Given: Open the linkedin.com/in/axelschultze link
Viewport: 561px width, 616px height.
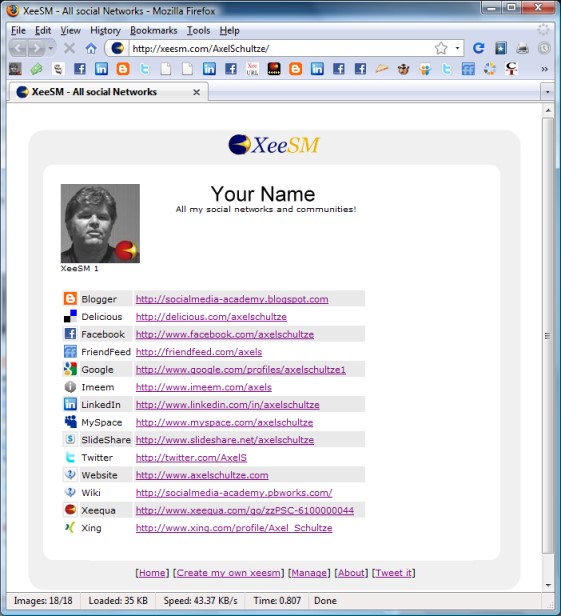Looking at the screenshot, I should coord(227,405).
